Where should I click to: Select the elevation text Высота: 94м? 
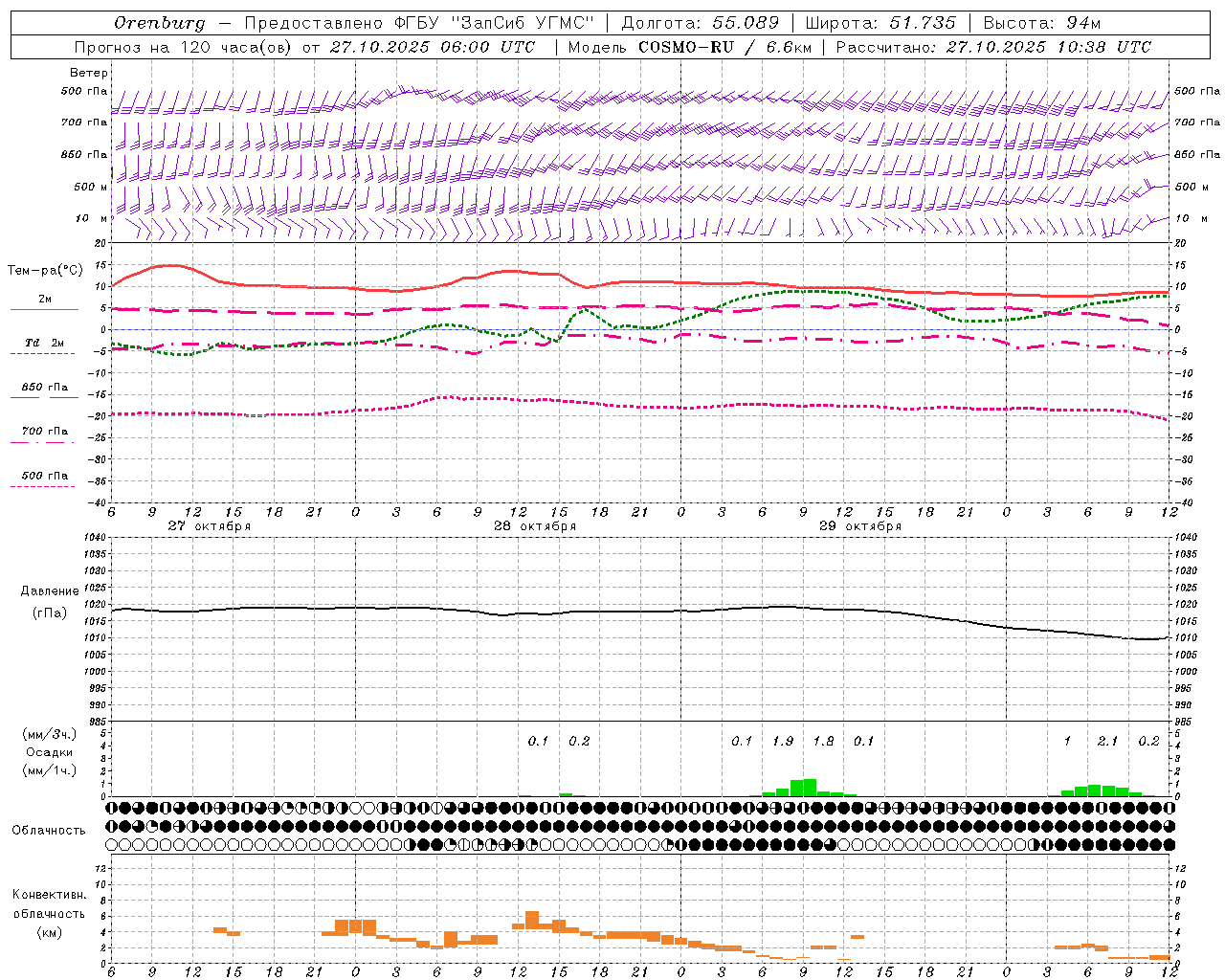tap(1042, 23)
